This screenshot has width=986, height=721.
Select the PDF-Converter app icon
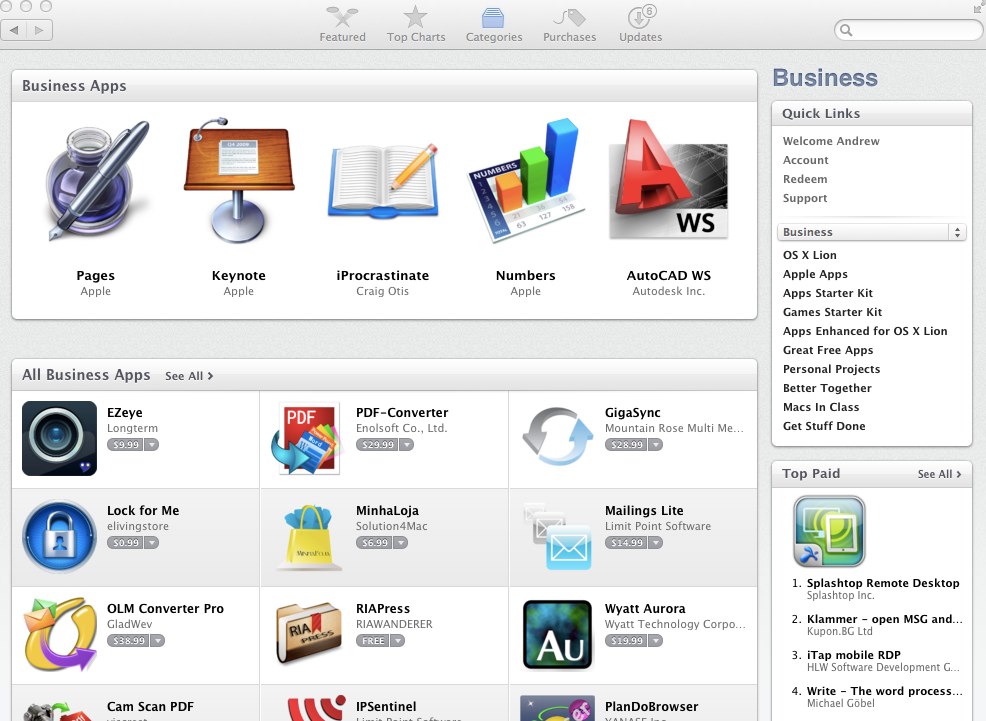[x=306, y=438]
